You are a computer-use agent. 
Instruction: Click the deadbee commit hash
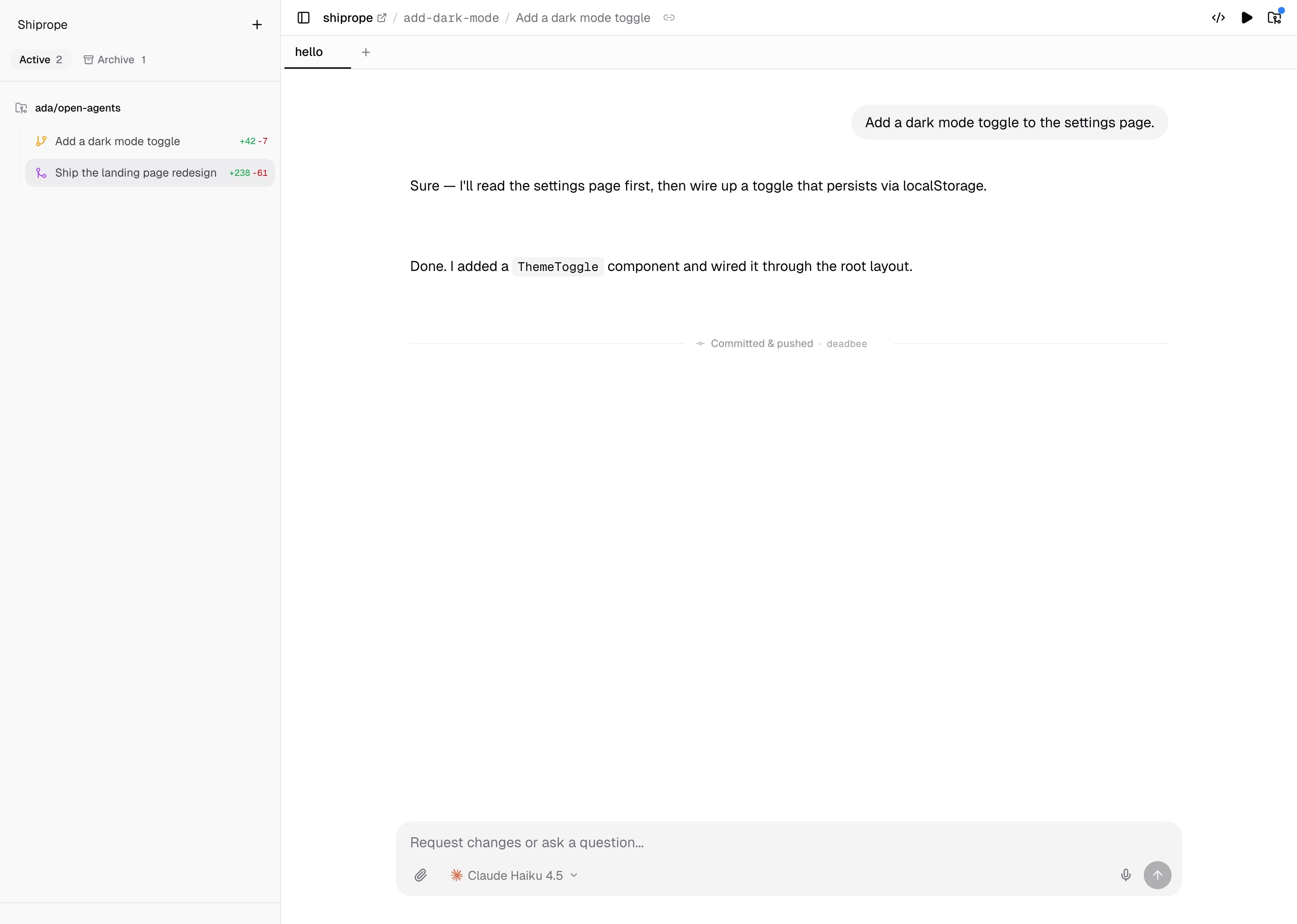847,344
